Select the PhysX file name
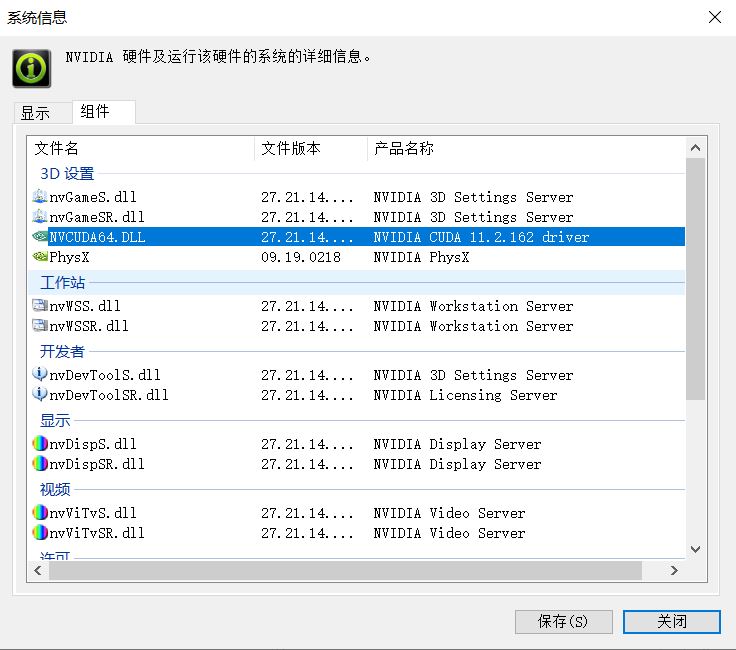 69,257
